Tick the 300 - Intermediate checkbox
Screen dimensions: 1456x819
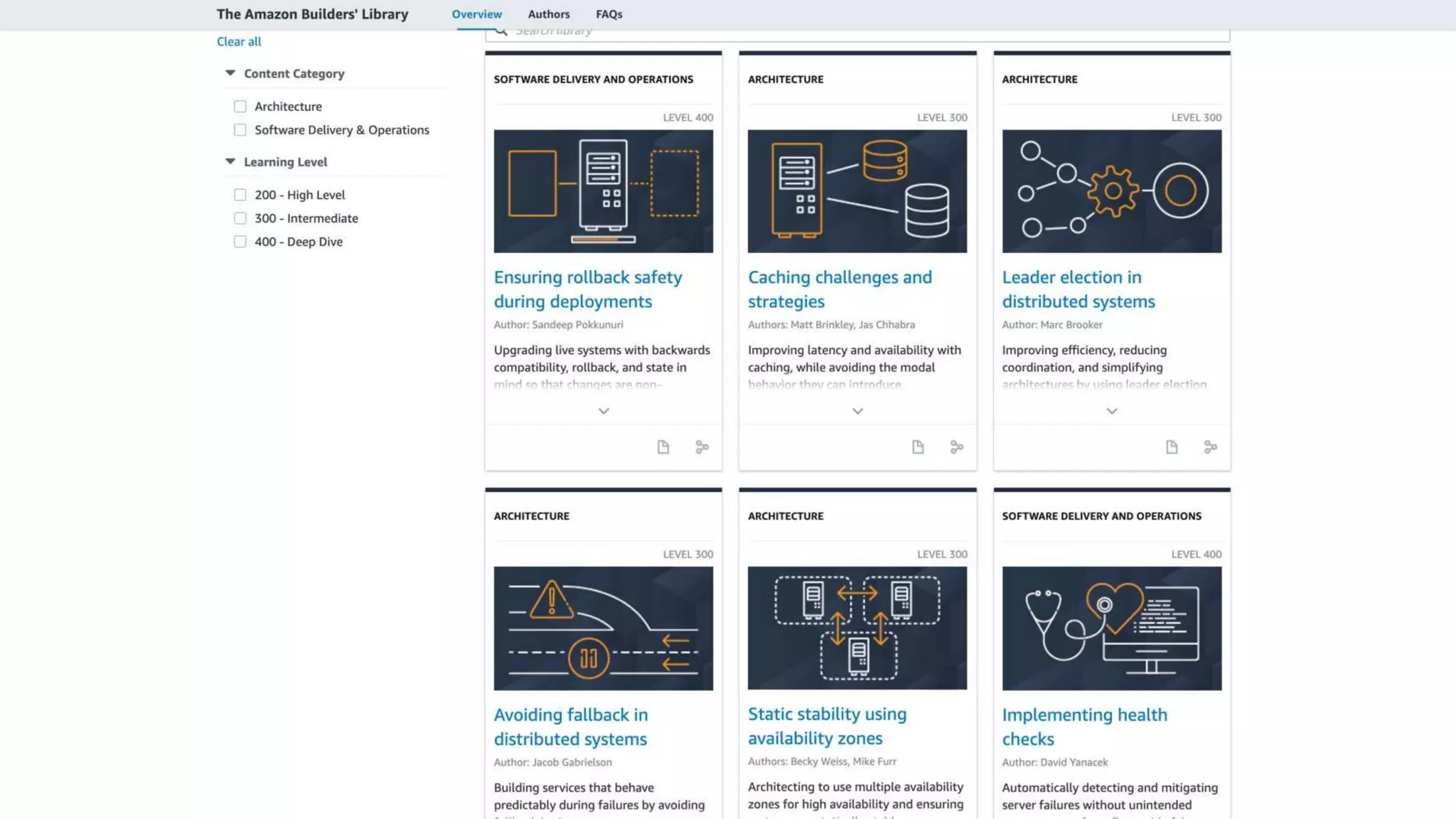pos(240,218)
